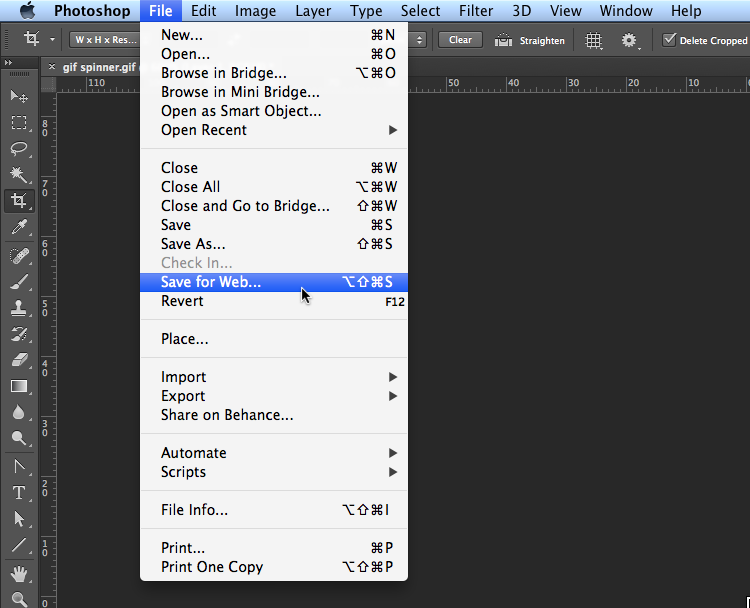Select the Rectangular Marquee tool

(x=19, y=122)
